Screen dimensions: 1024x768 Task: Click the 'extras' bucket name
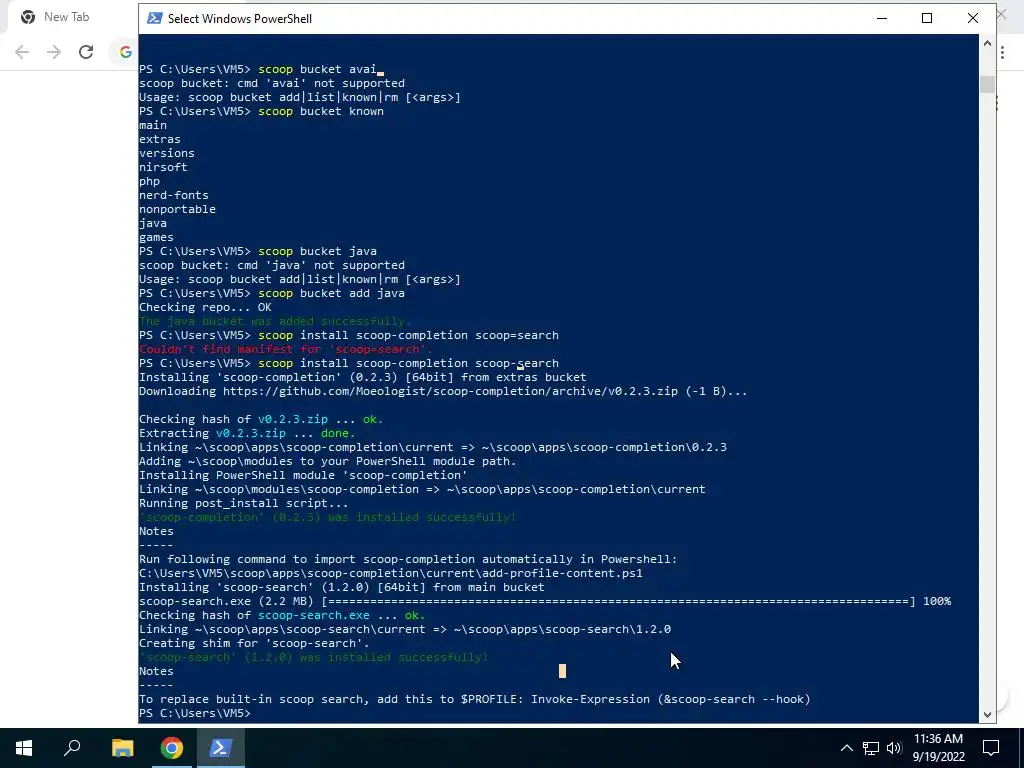[159, 139]
